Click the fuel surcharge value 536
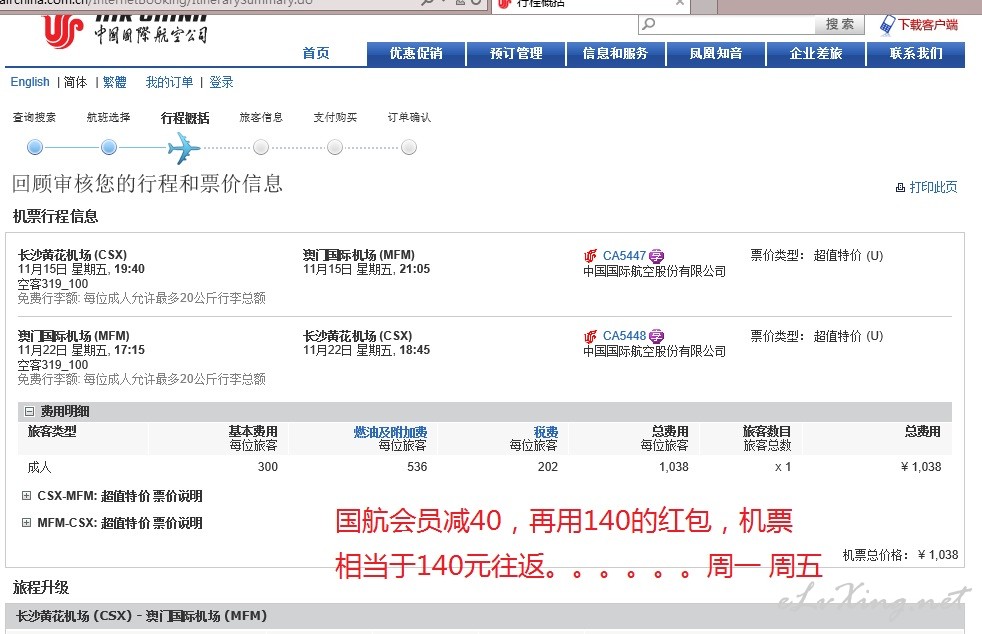 [x=417, y=467]
